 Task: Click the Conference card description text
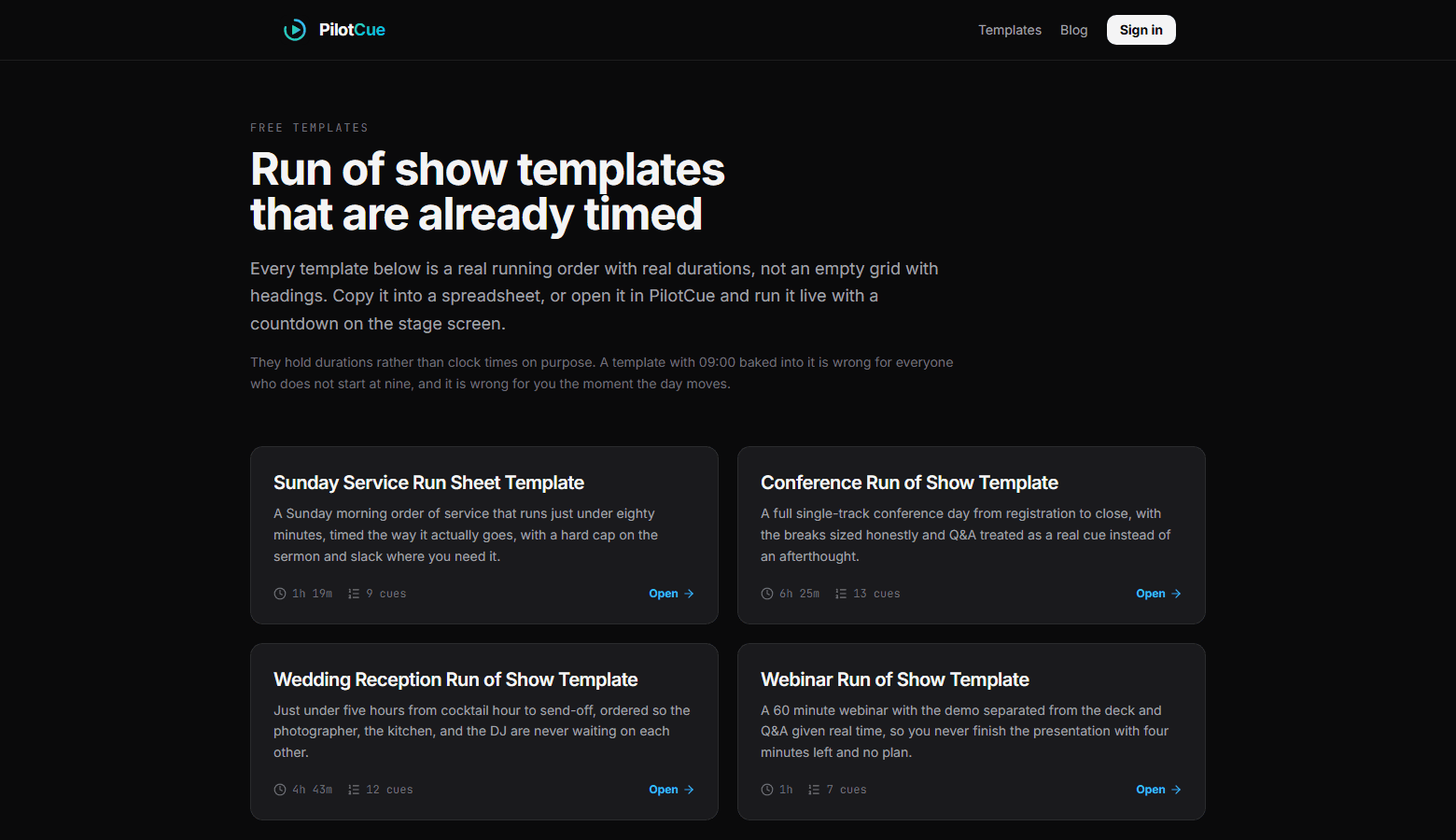(x=965, y=535)
